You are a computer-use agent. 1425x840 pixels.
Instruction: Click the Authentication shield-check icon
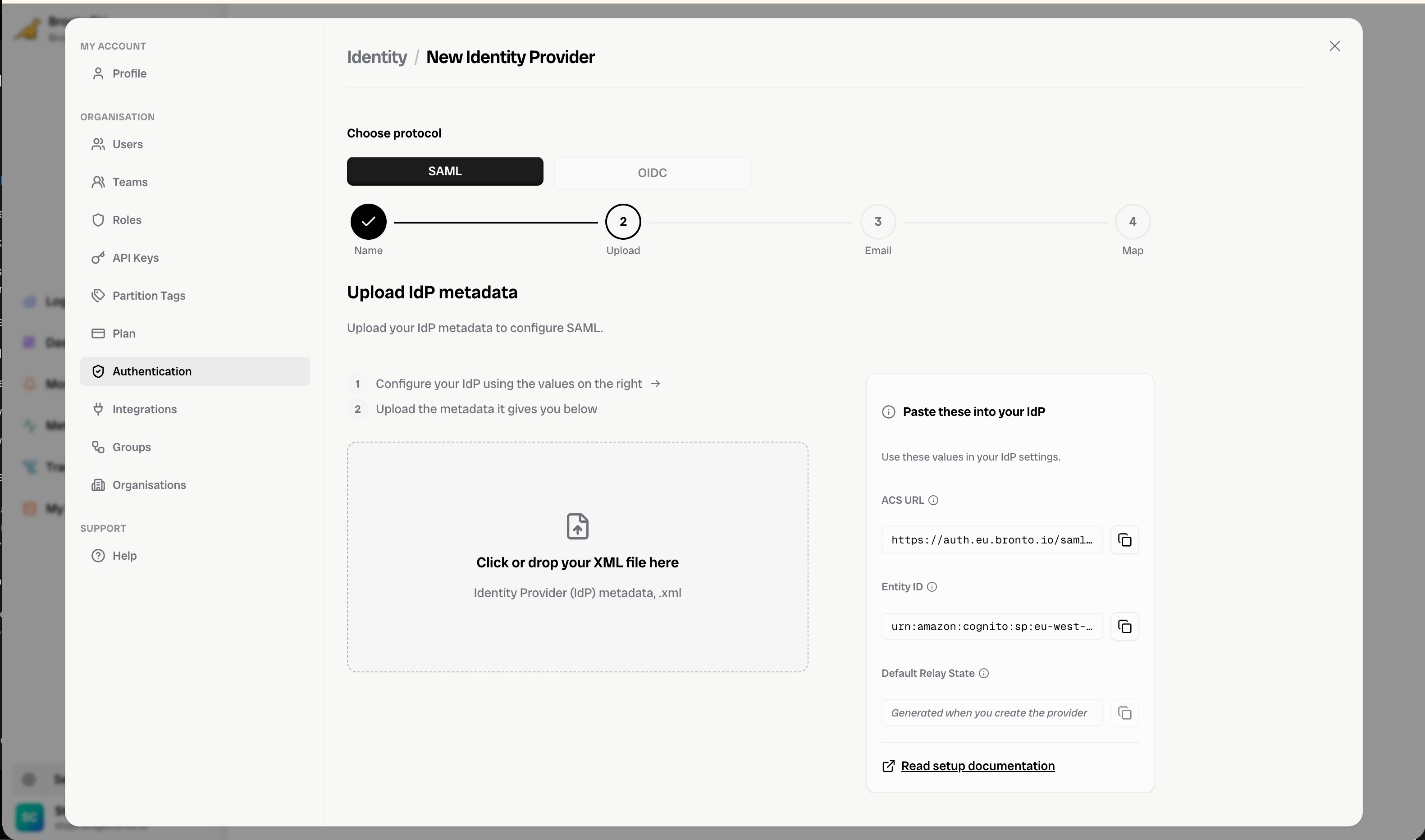(99, 371)
